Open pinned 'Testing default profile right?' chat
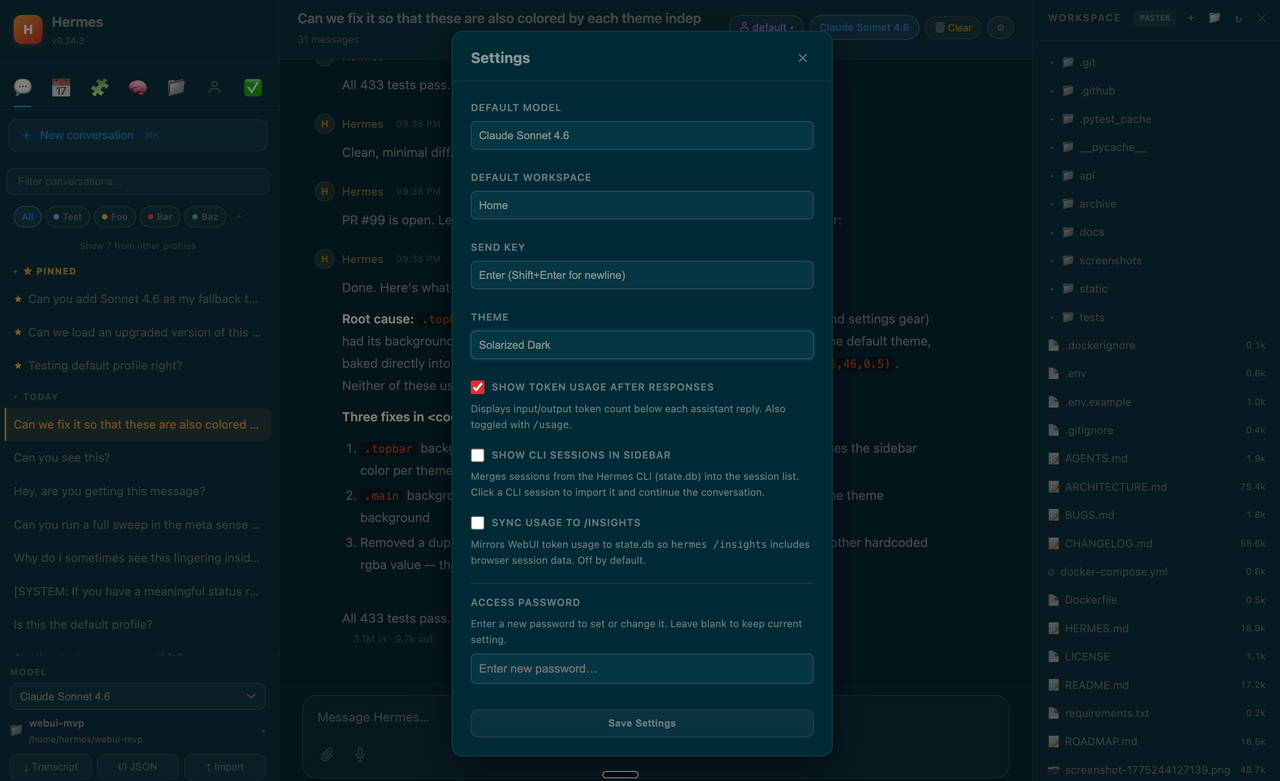Screen dimensions: 1280x781 (138, 366)
